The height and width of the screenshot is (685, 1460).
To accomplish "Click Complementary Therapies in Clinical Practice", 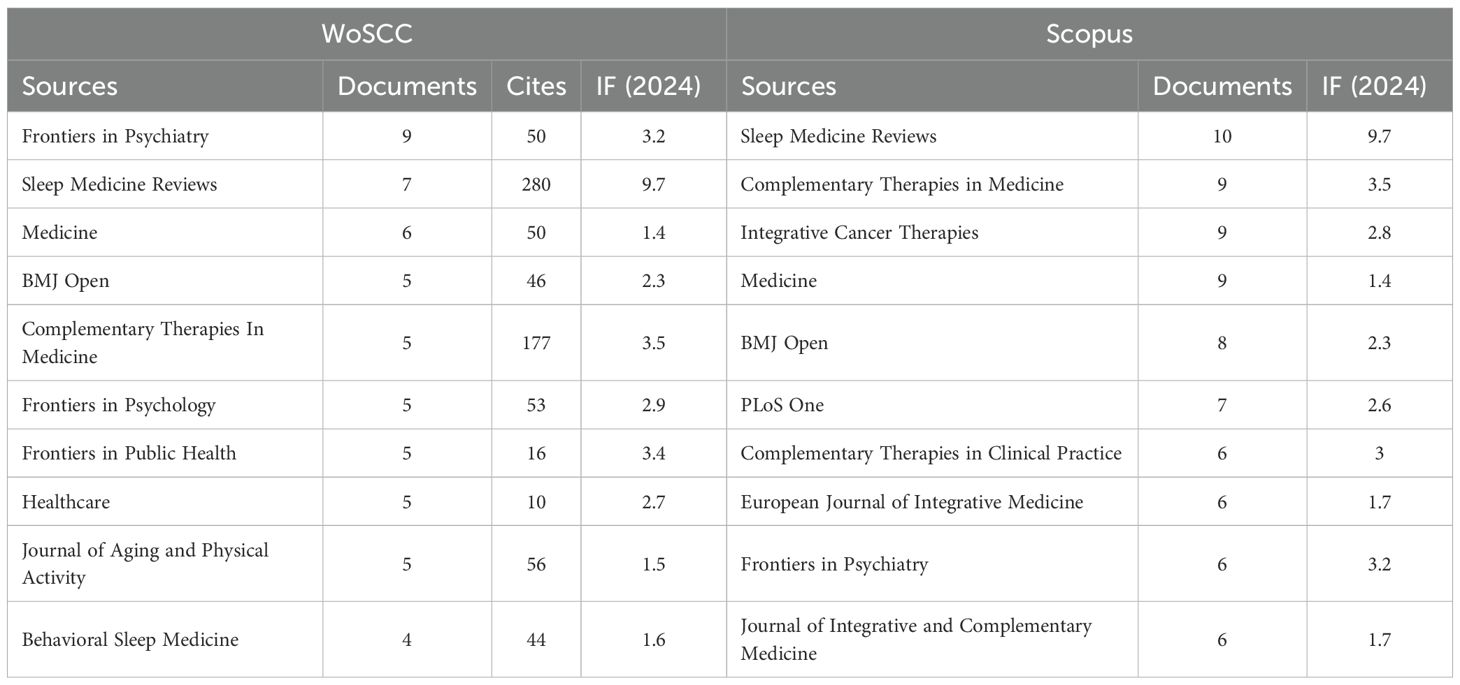I will click(x=930, y=453).
